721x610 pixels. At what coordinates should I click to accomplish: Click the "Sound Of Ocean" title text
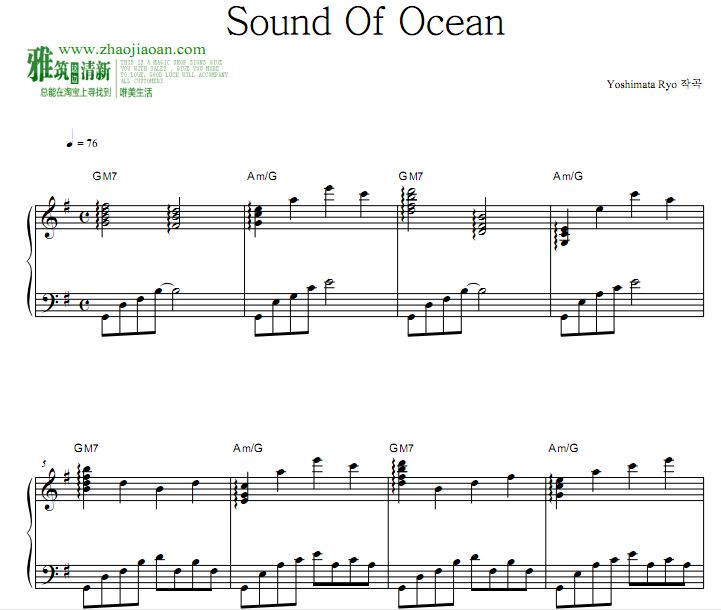click(x=365, y=21)
